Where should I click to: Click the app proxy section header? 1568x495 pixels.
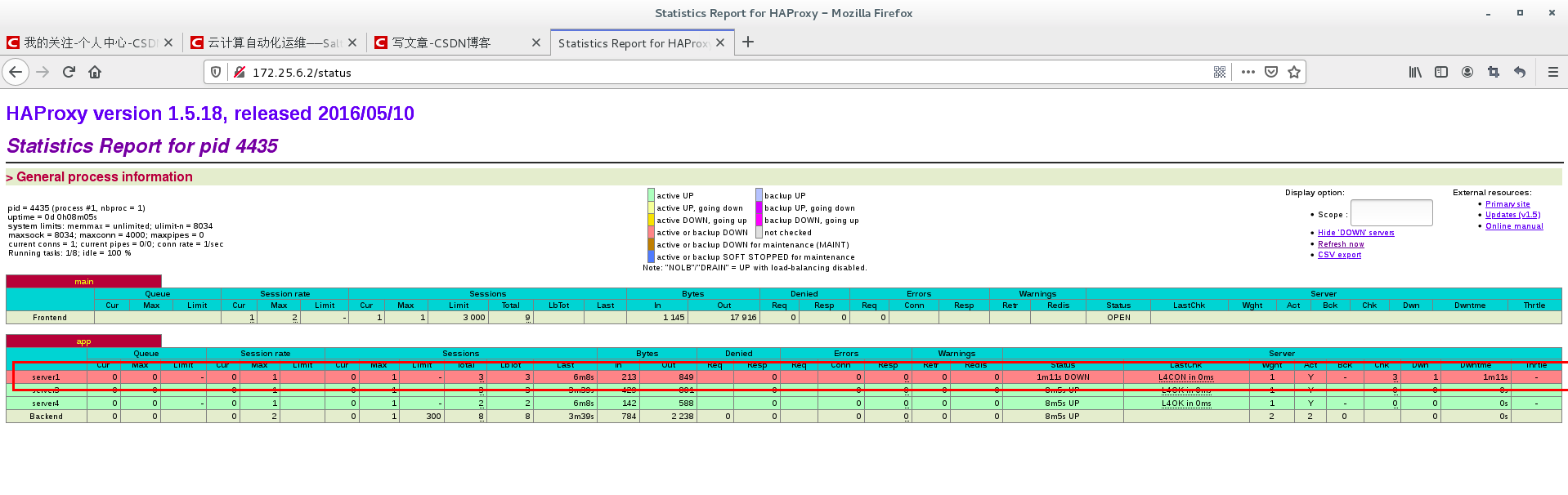83,341
